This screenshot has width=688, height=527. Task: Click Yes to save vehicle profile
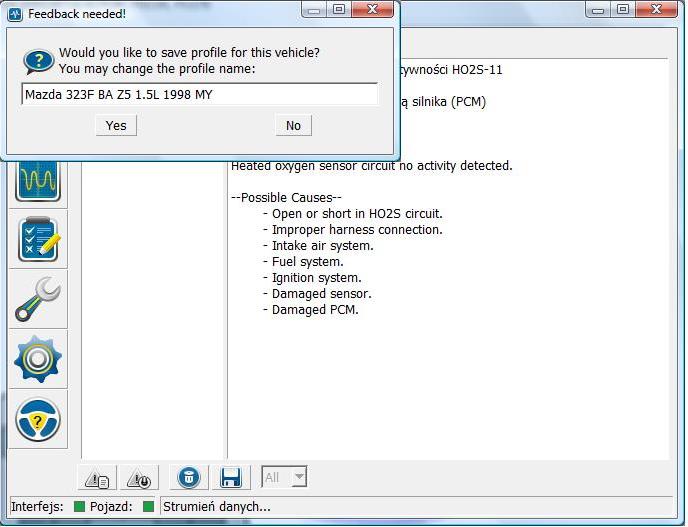coord(116,125)
